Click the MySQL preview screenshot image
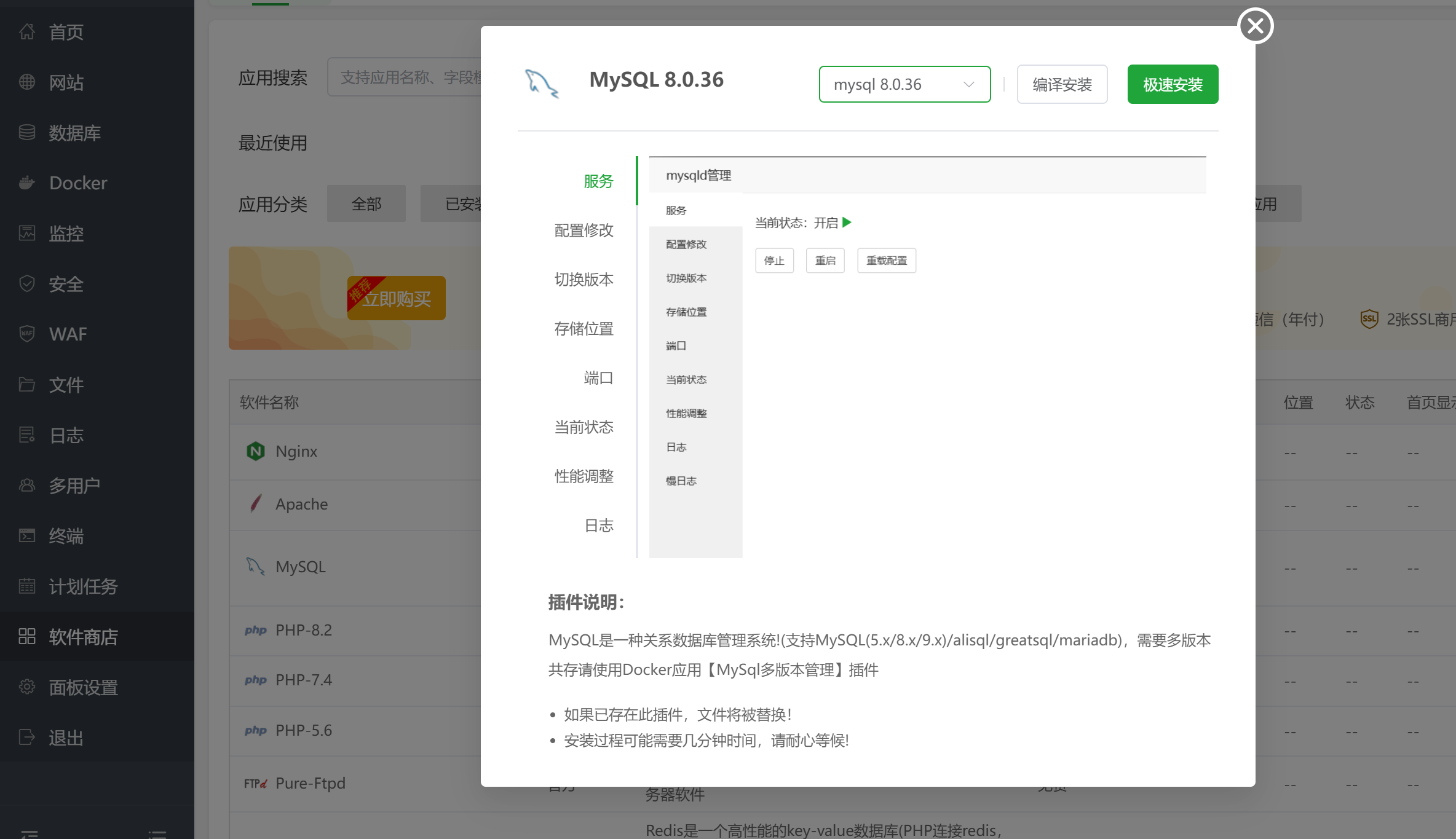 (x=927, y=356)
